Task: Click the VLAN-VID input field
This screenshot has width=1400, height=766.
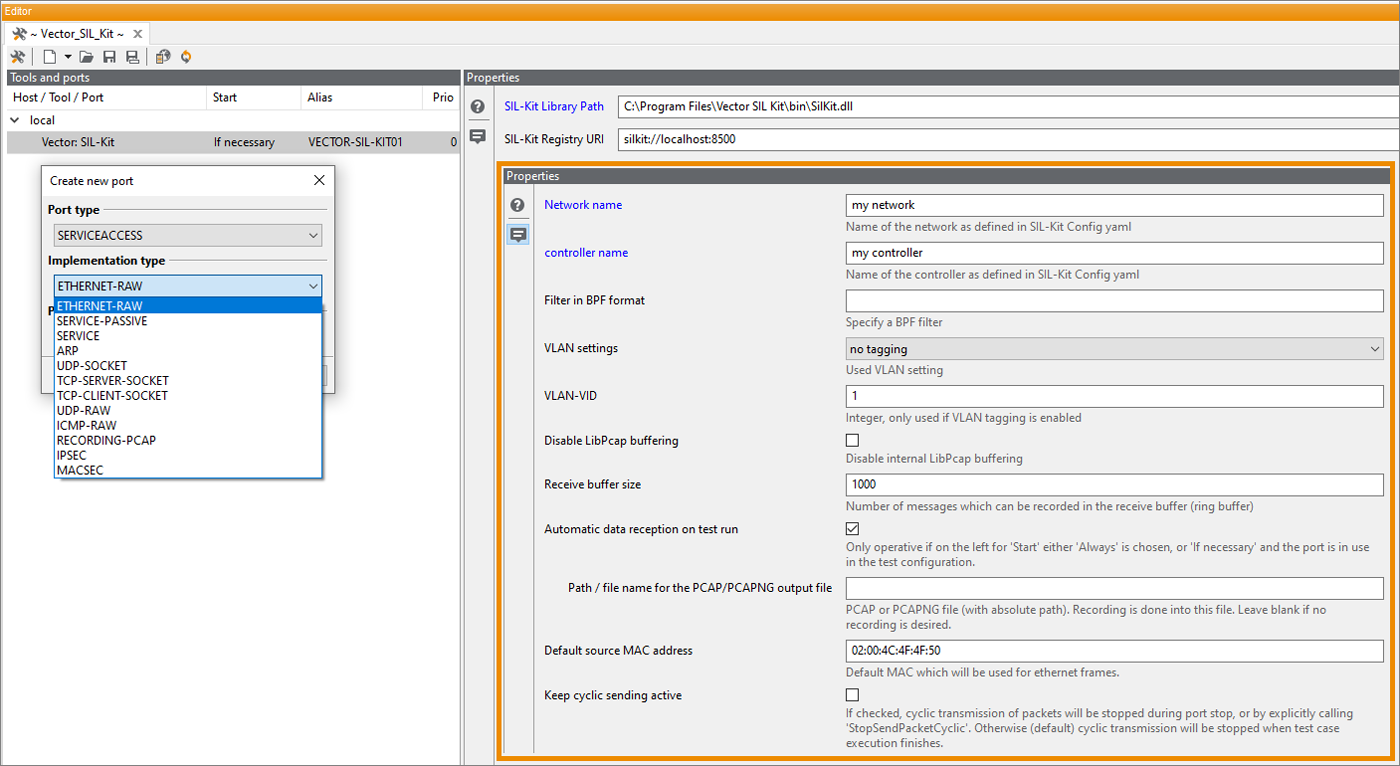Action: pyautogui.click(x=1114, y=396)
